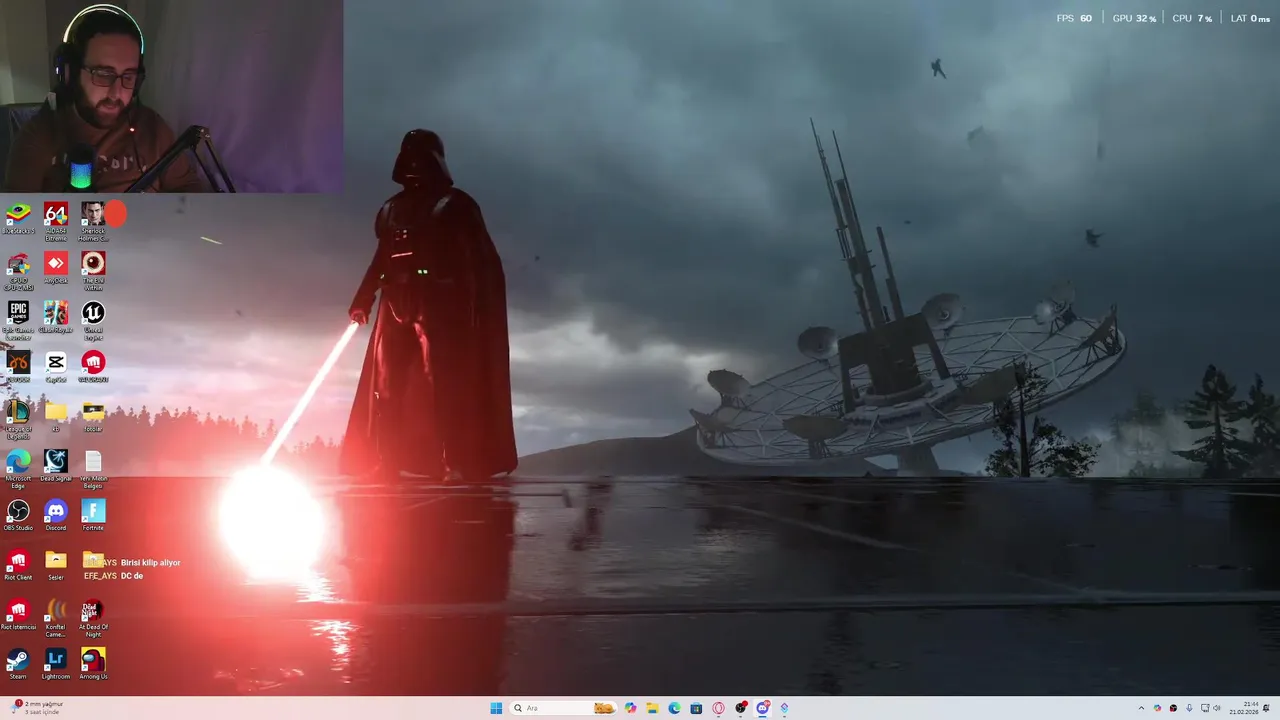1280x720 pixels.
Task: Click the microphone icon in system tray
Action: [x=1189, y=708]
